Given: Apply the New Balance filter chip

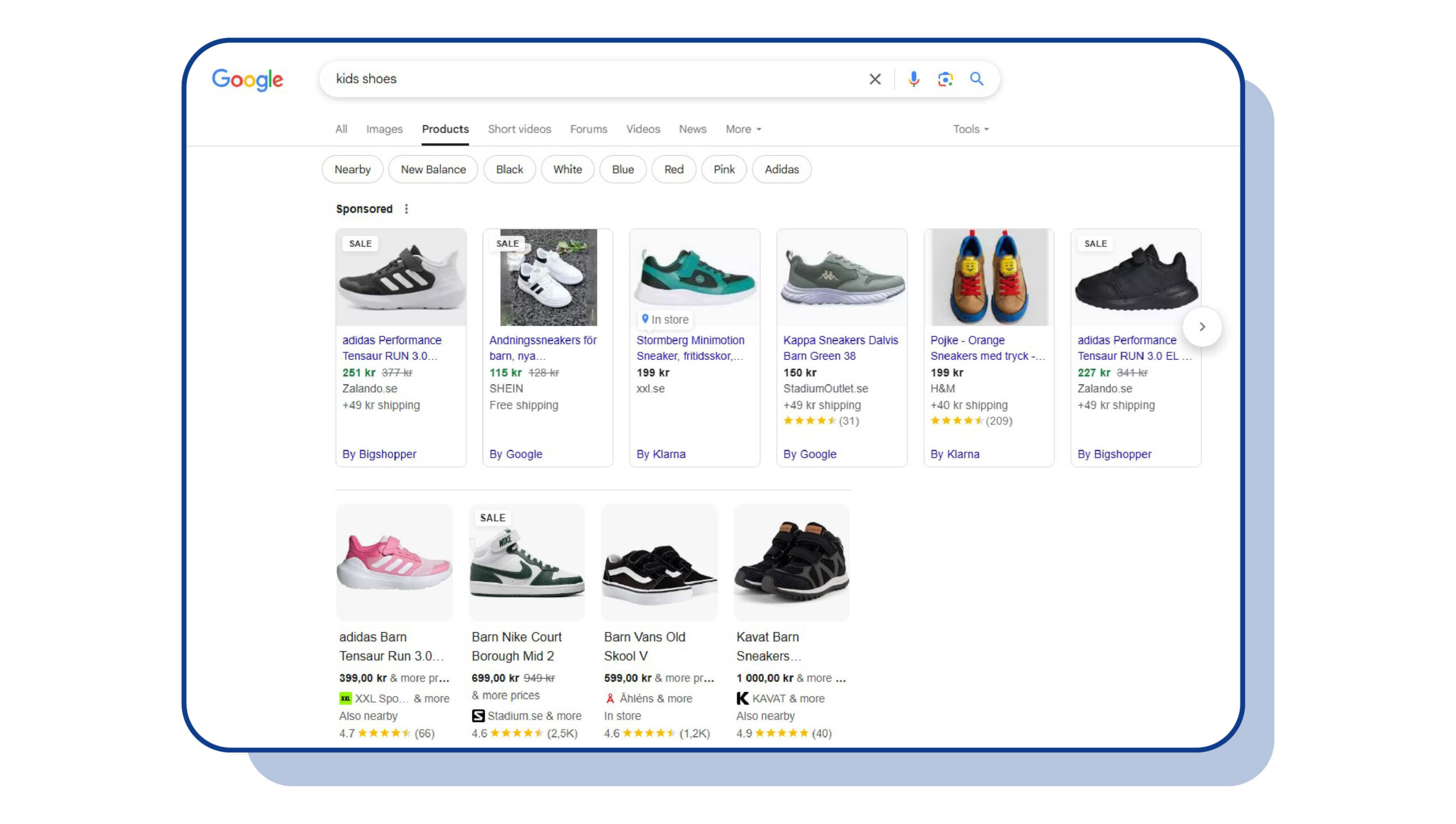Looking at the screenshot, I should [x=433, y=169].
